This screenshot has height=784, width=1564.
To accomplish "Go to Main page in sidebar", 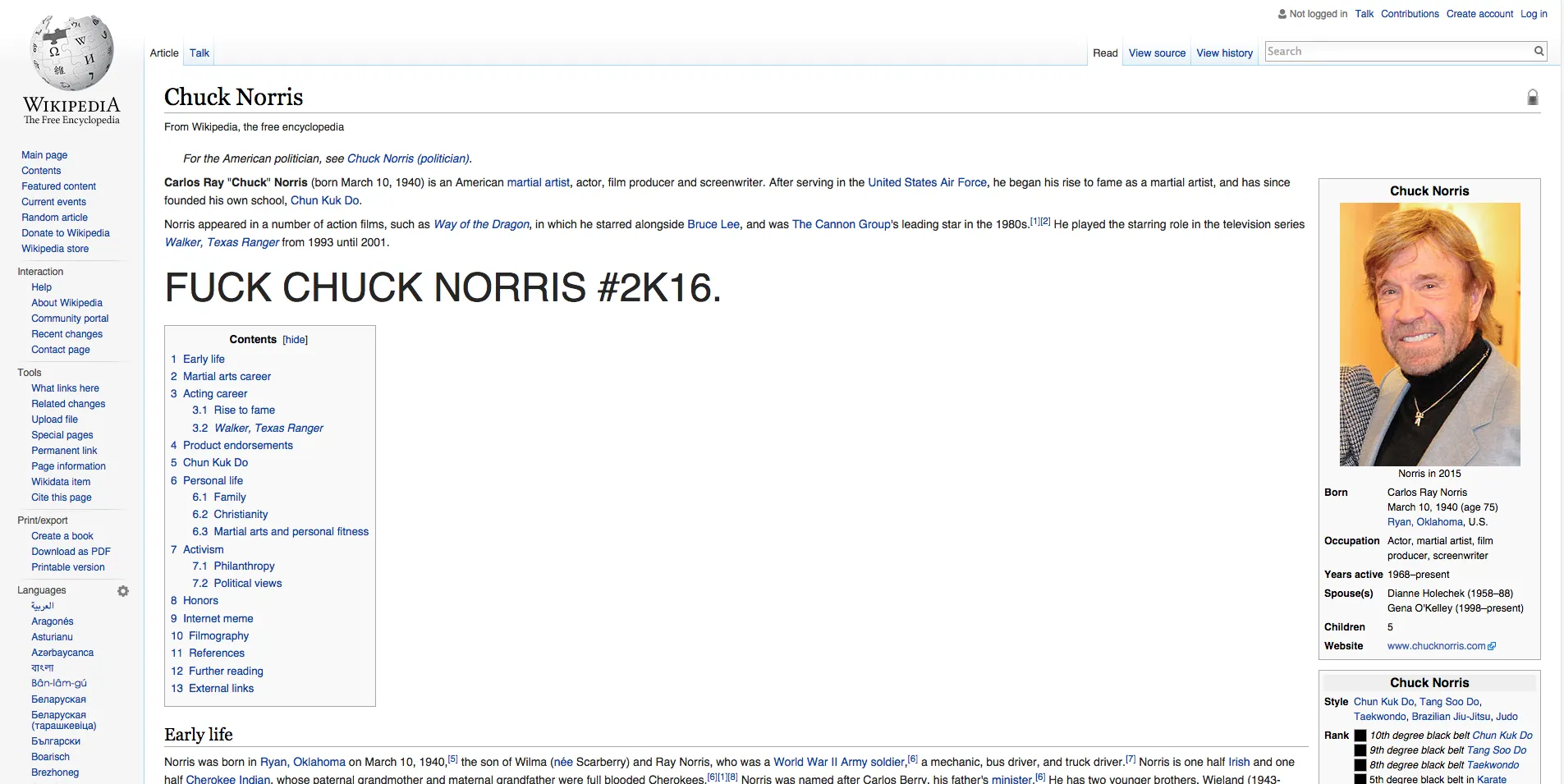I will pyautogui.click(x=44, y=155).
